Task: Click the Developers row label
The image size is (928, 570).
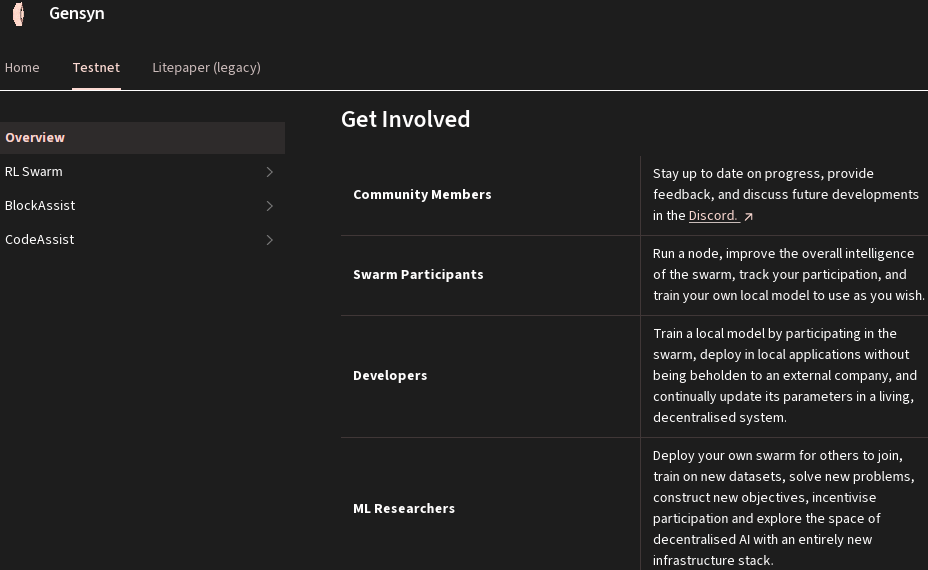Action: [x=390, y=376]
